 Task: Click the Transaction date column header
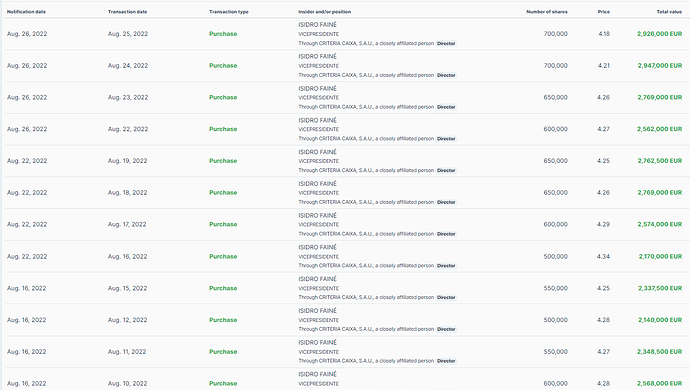[x=128, y=12]
